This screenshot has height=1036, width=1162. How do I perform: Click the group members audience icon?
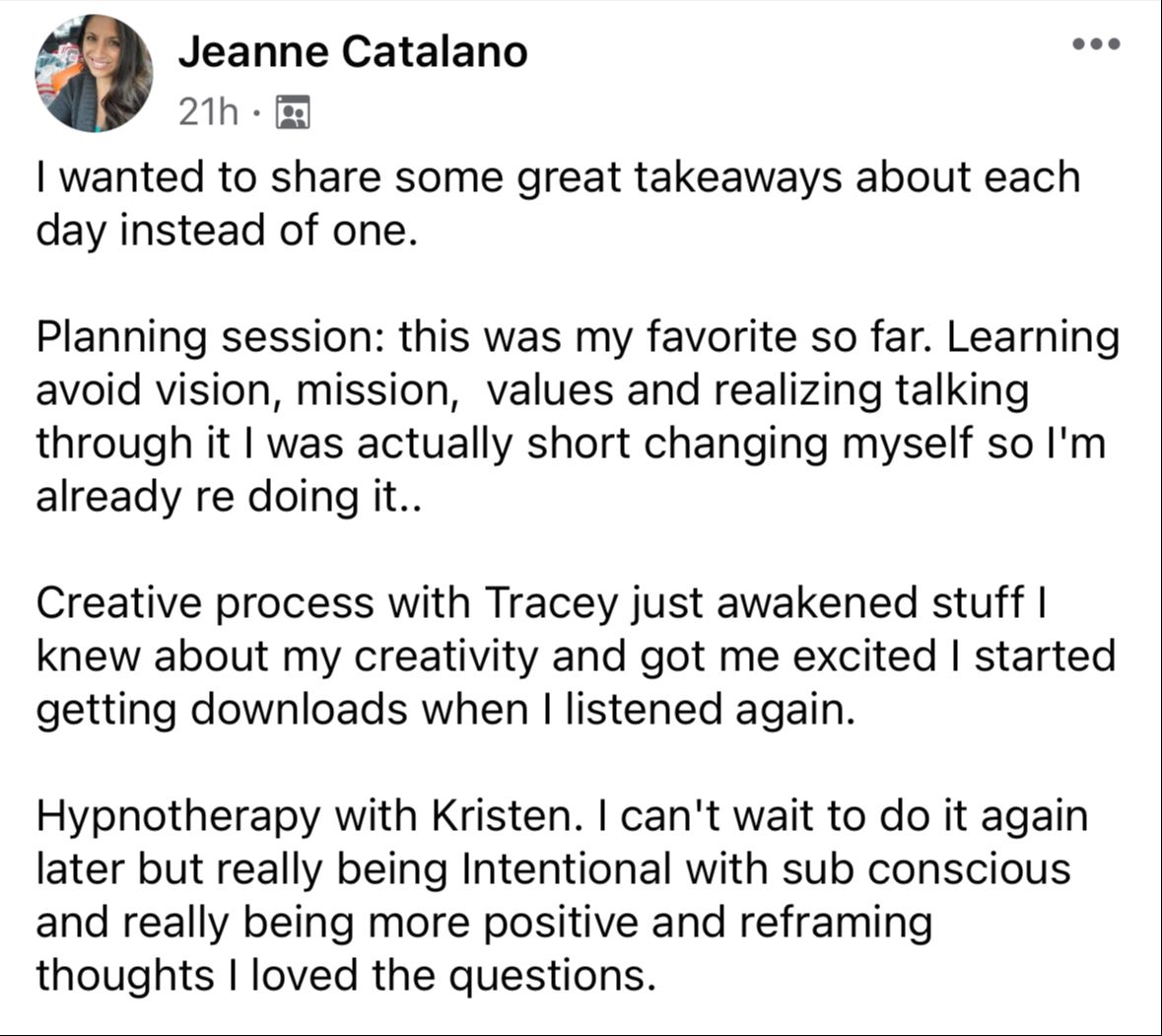pos(293,112)
